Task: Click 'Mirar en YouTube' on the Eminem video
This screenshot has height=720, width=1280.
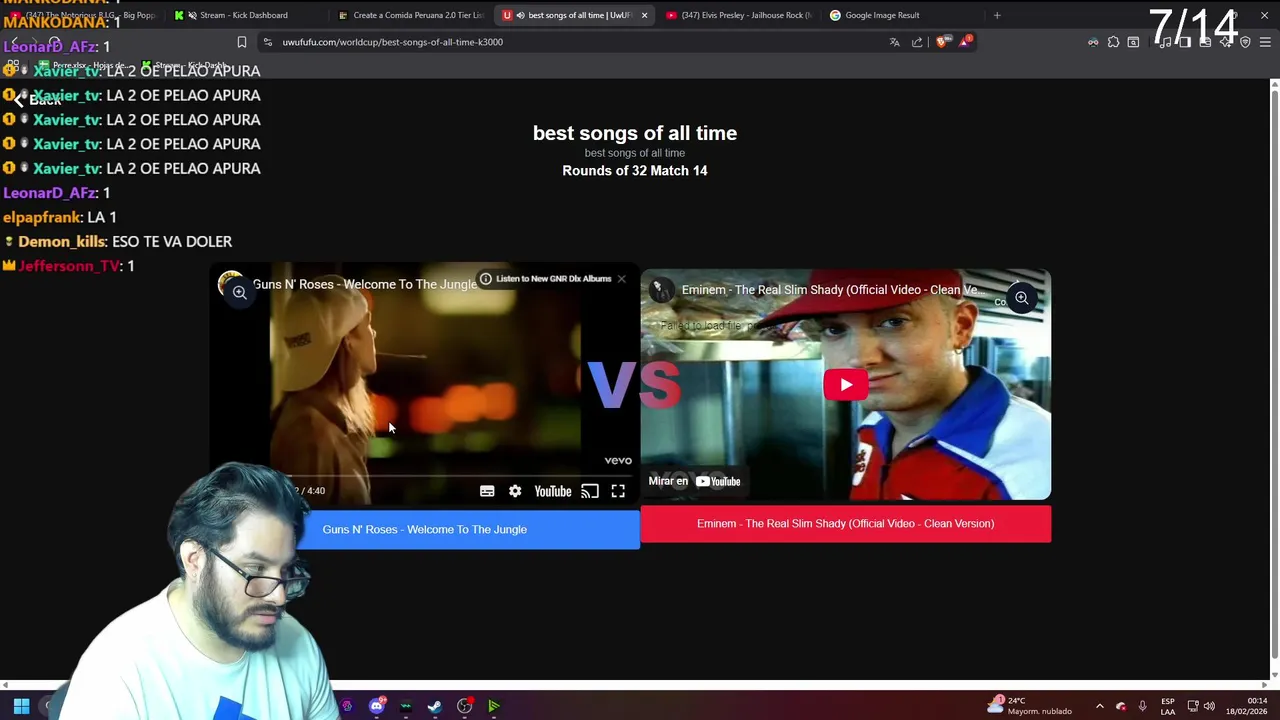Action: click(x=694, y=481)
